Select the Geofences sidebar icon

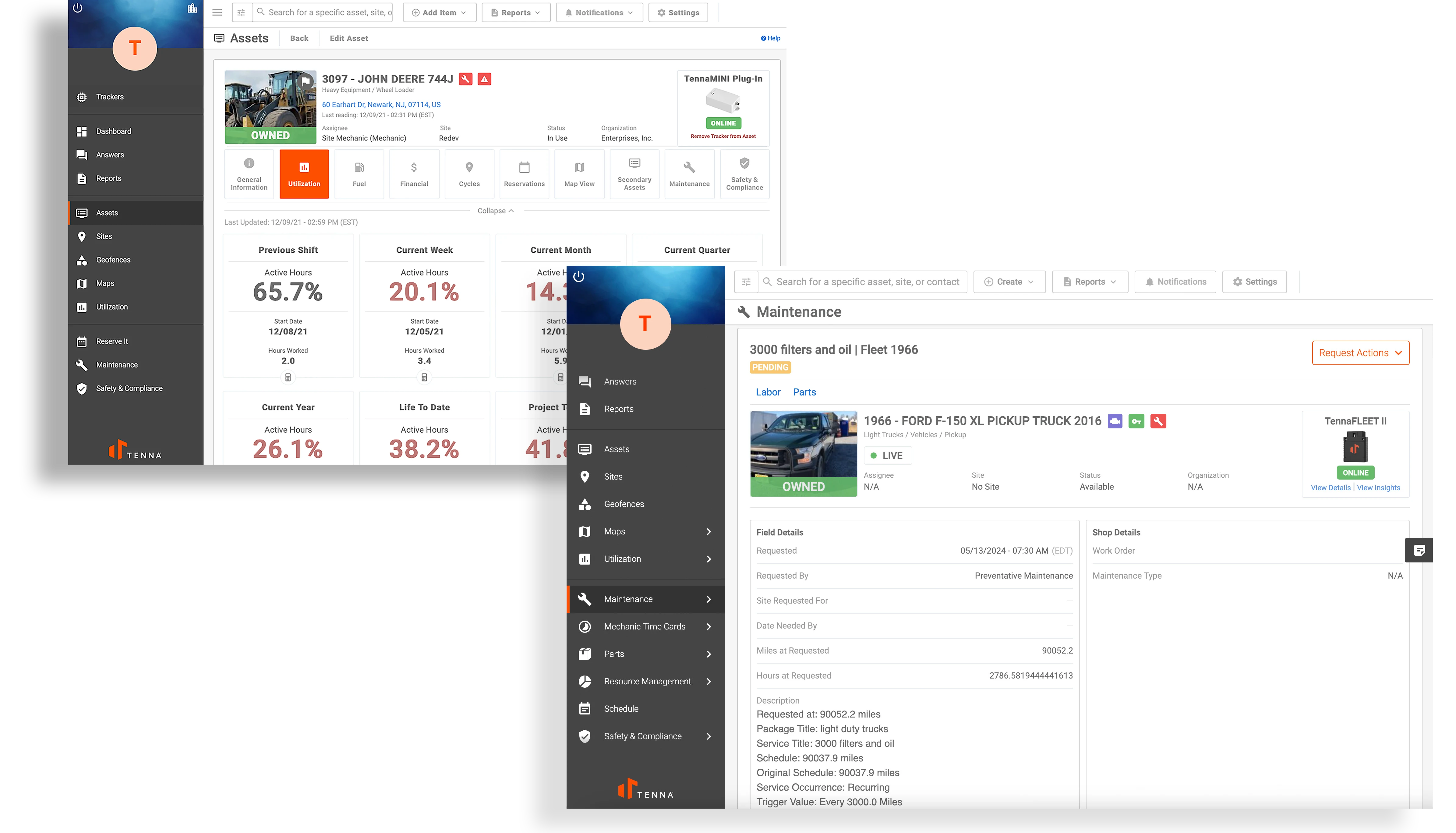[82, 260]
